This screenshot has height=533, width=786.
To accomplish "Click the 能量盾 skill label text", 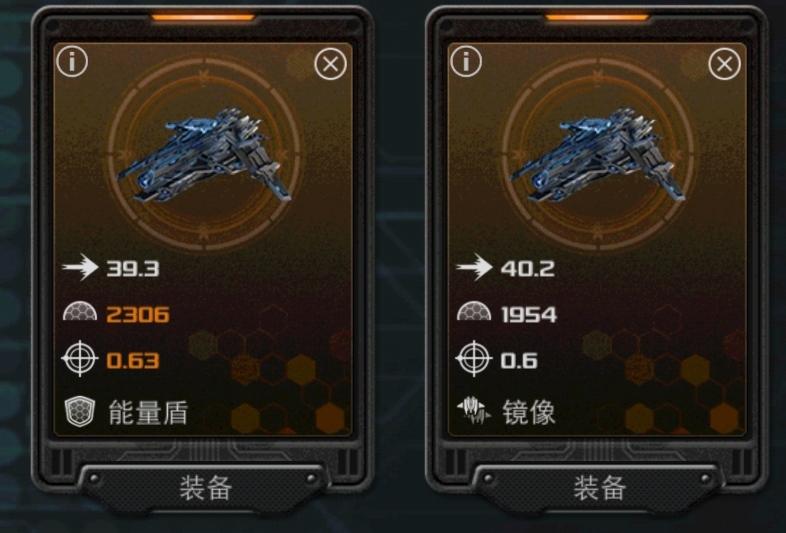I will coord(148,413).
